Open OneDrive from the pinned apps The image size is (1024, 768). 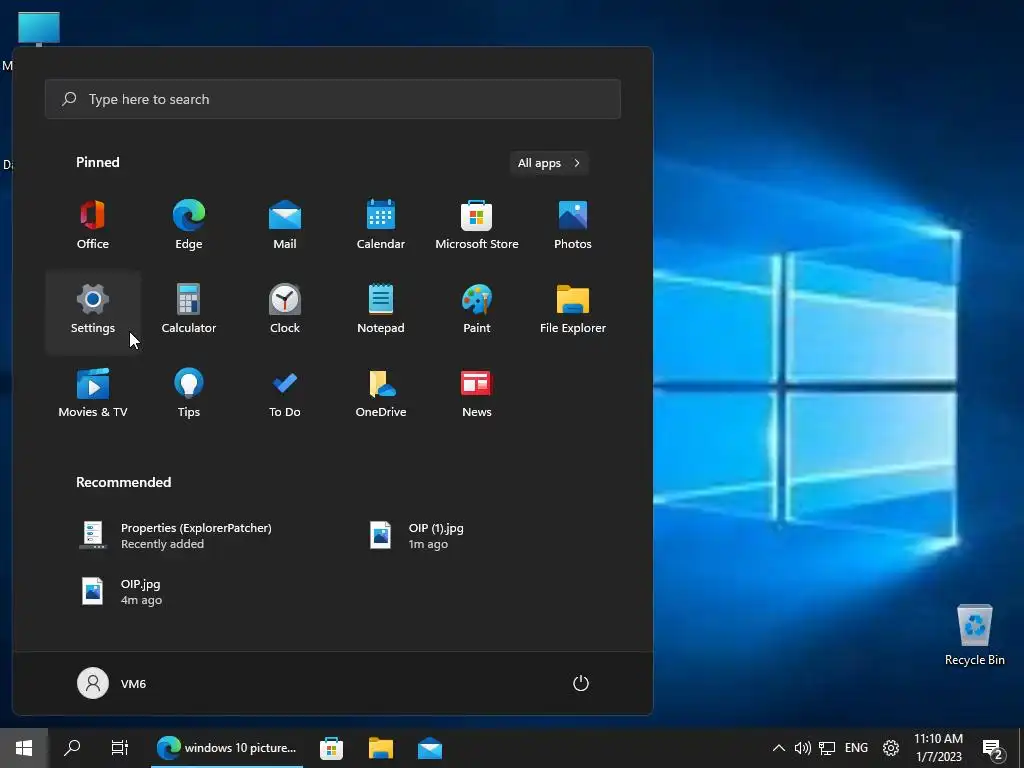(x=381, y=393)
